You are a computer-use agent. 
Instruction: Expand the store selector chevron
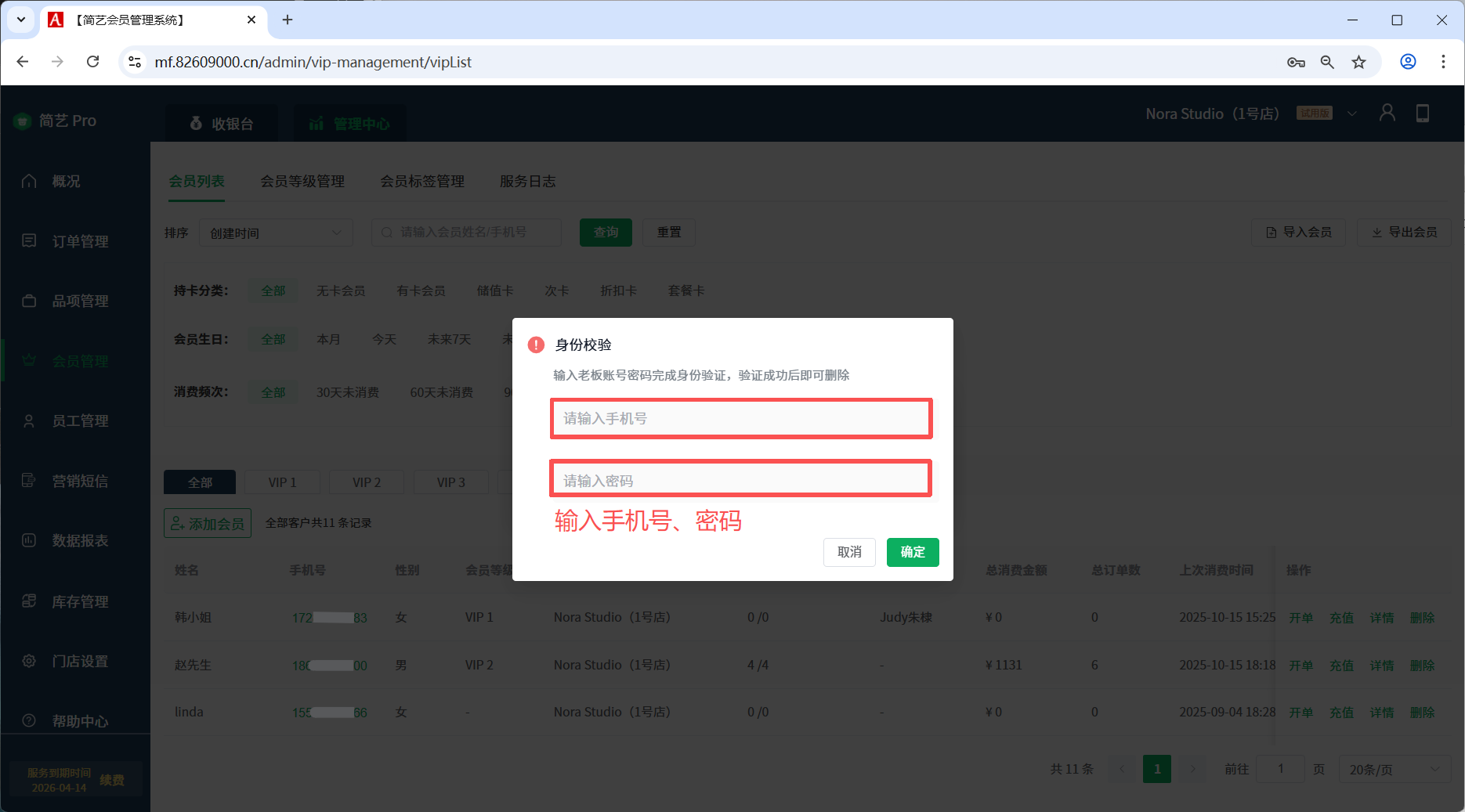click(1352, 114)
